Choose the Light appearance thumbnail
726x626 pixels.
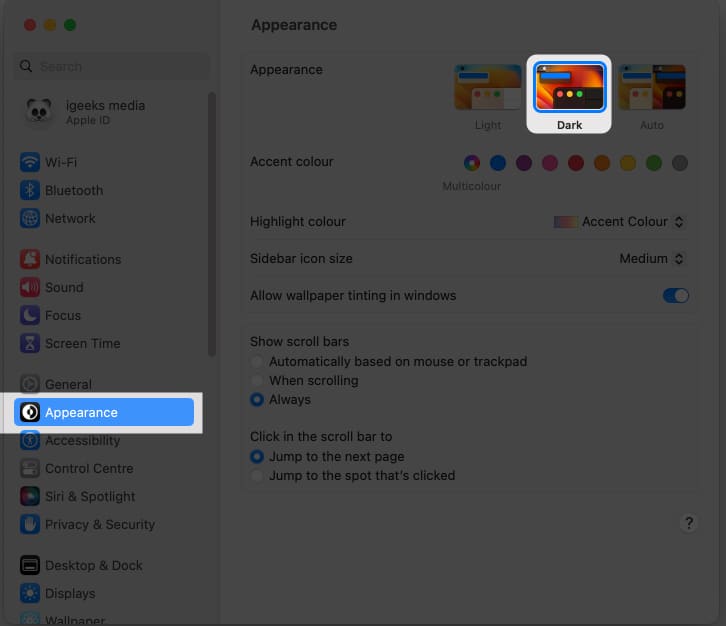tap(488, 87)
